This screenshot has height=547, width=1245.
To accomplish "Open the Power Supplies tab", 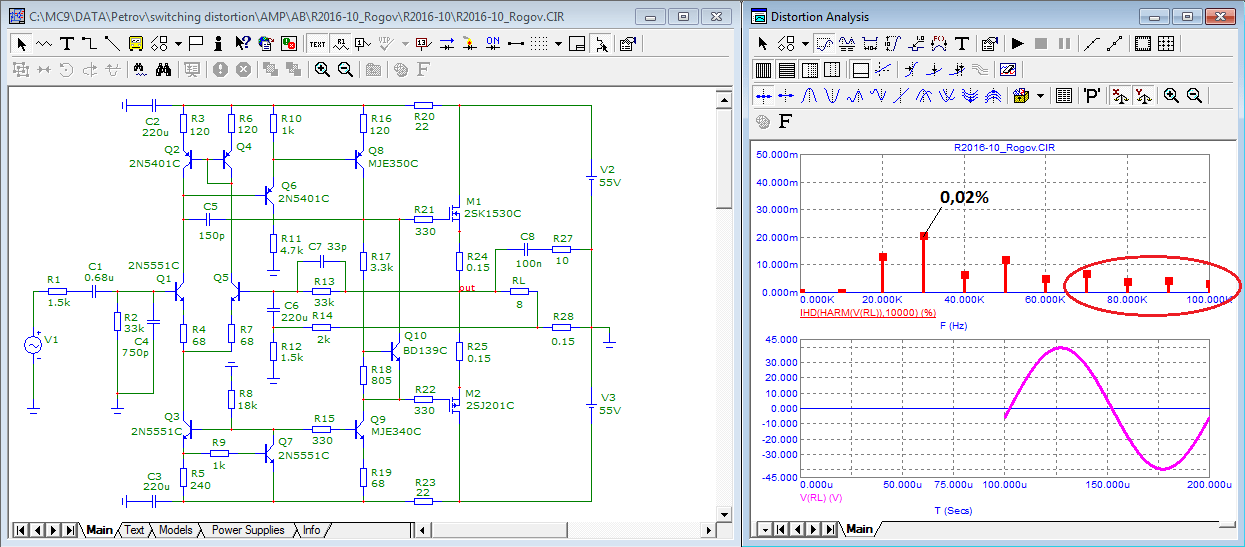I will click(248, 530).
